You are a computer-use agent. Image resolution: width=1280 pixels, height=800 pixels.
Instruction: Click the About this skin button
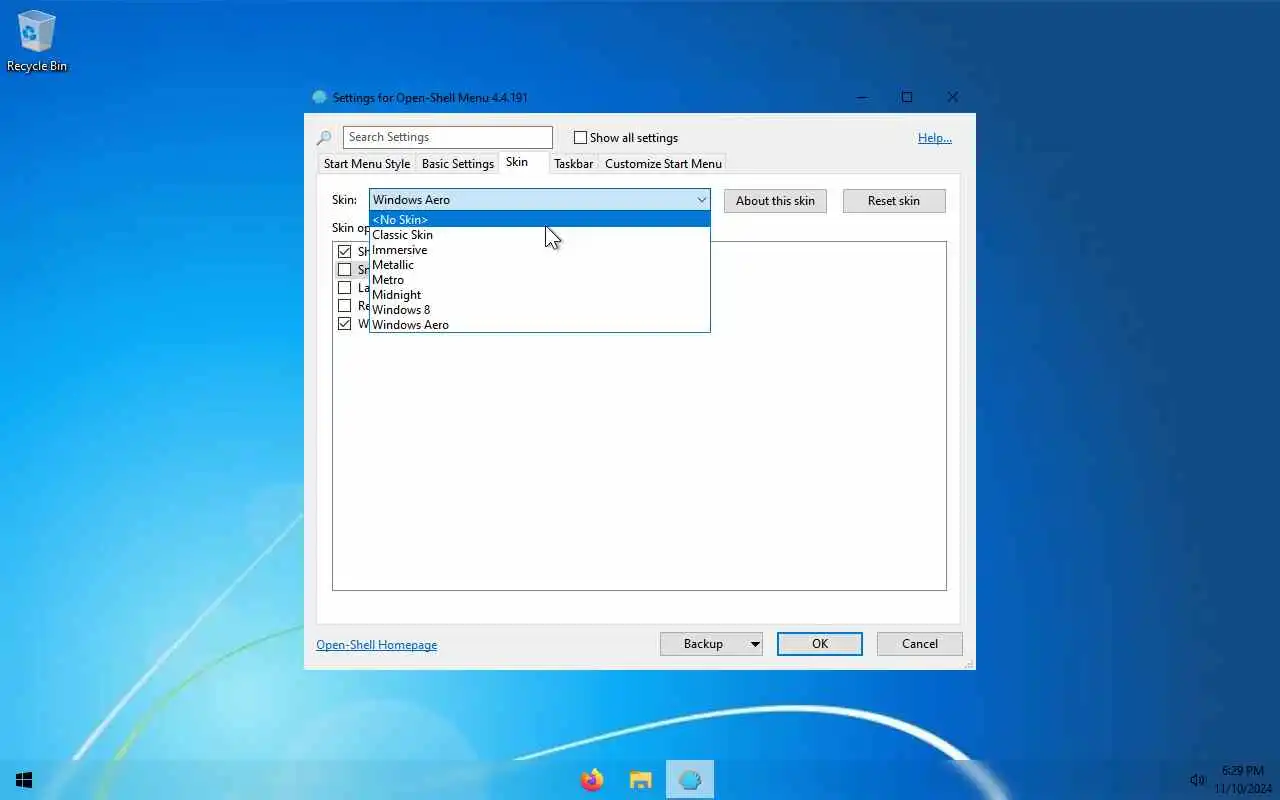(x=775, y=200)
